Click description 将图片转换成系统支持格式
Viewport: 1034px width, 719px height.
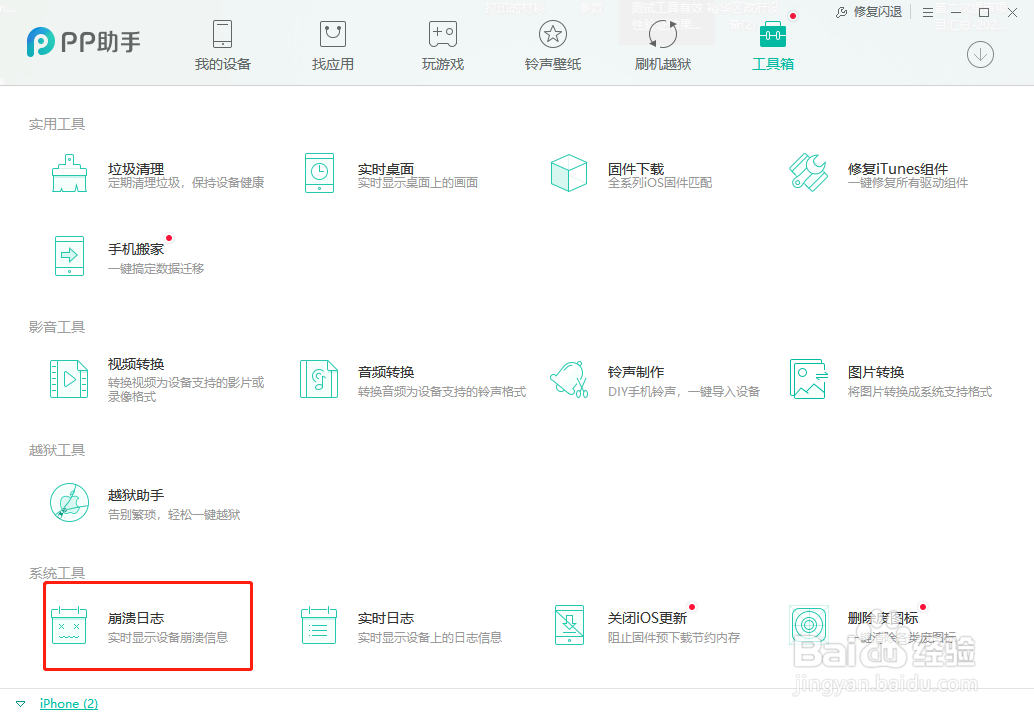(919, 392)
